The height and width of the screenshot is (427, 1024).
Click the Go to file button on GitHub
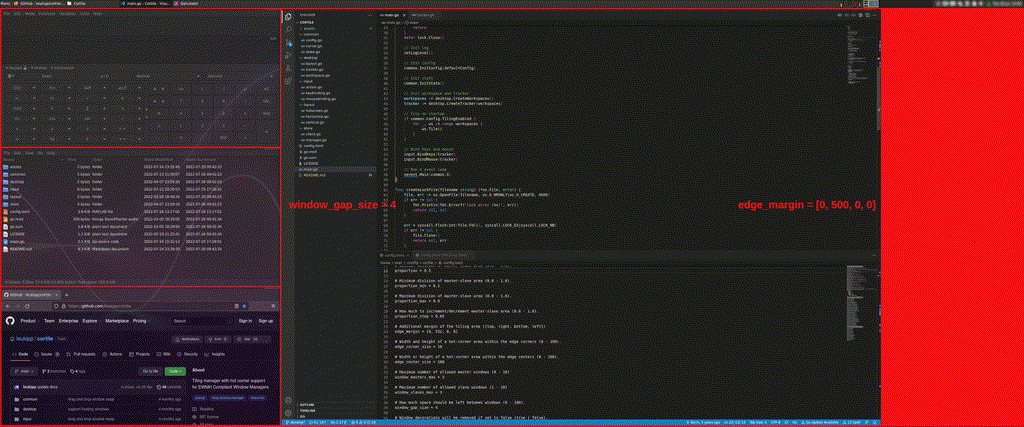click(150, 371)
